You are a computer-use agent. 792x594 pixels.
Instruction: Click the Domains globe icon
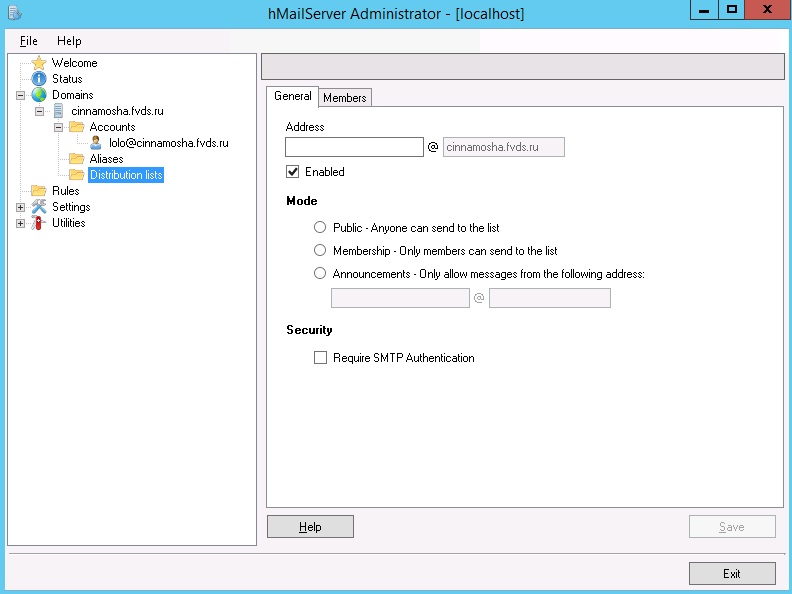39,95
